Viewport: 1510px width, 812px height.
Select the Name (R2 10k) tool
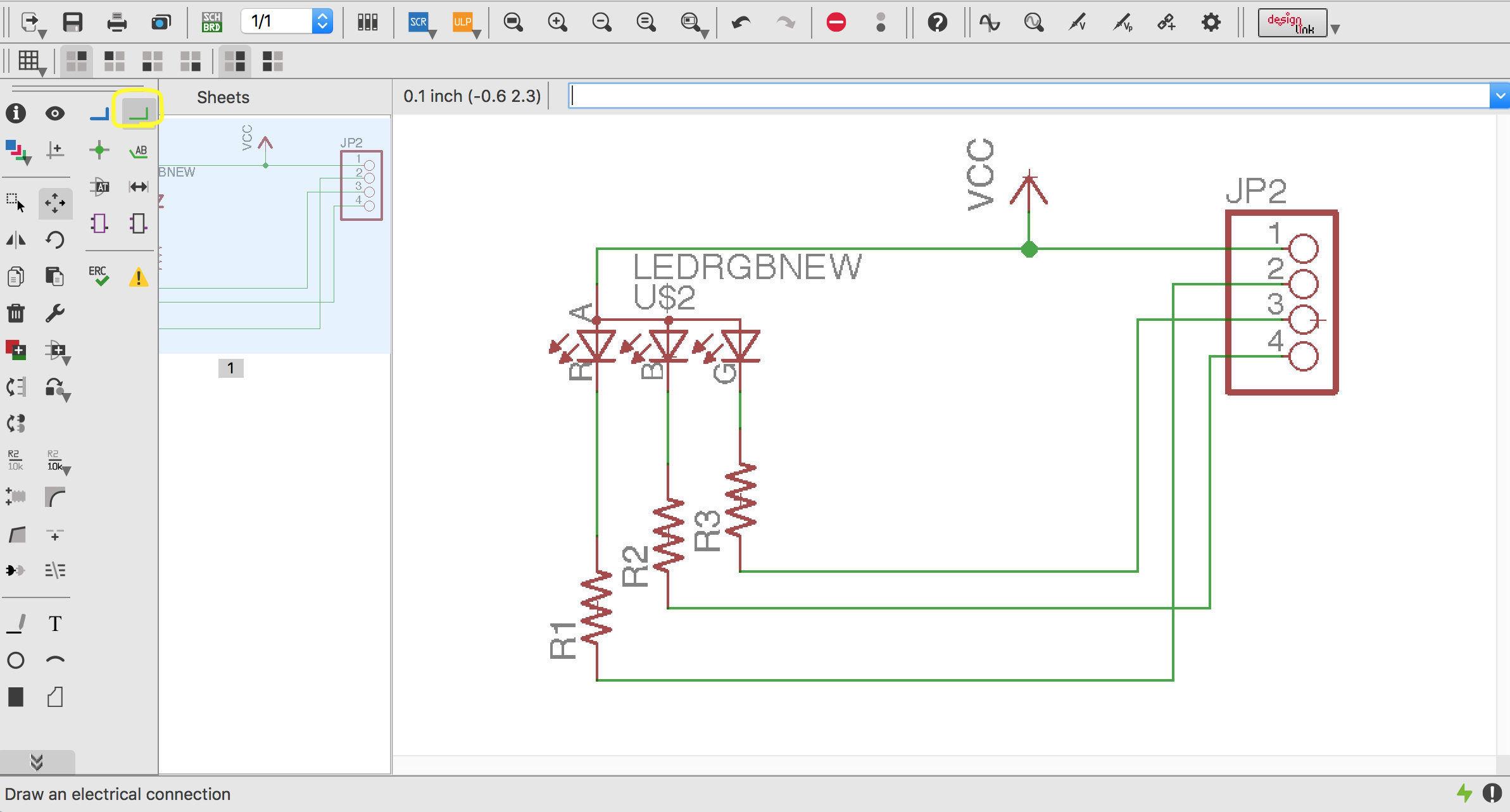15,460
